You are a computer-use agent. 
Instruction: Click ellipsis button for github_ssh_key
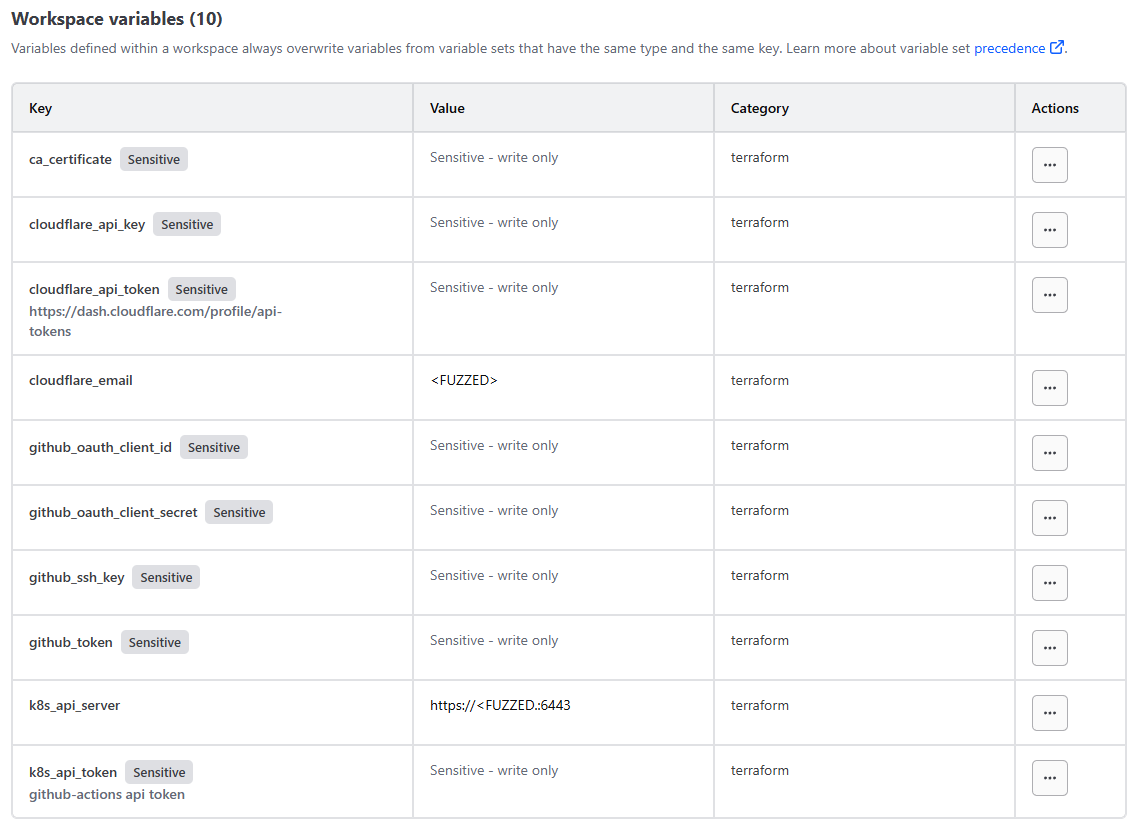tap(1049, 583)
